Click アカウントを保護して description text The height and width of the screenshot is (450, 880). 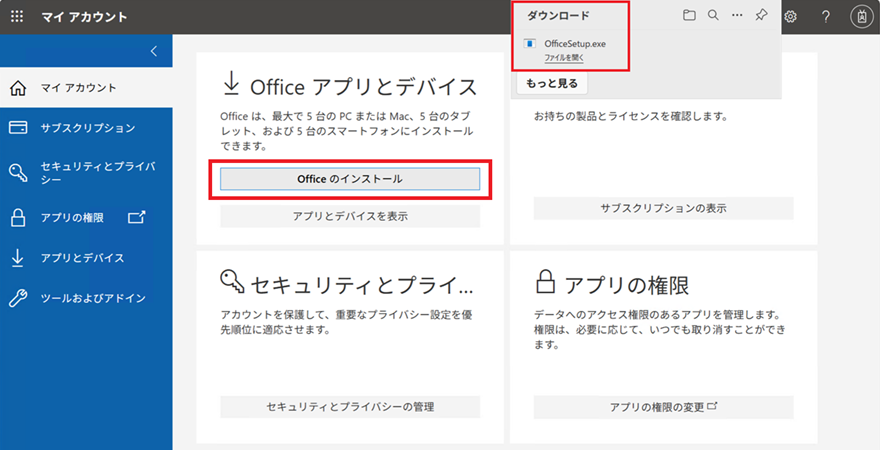tap(346, 322)
